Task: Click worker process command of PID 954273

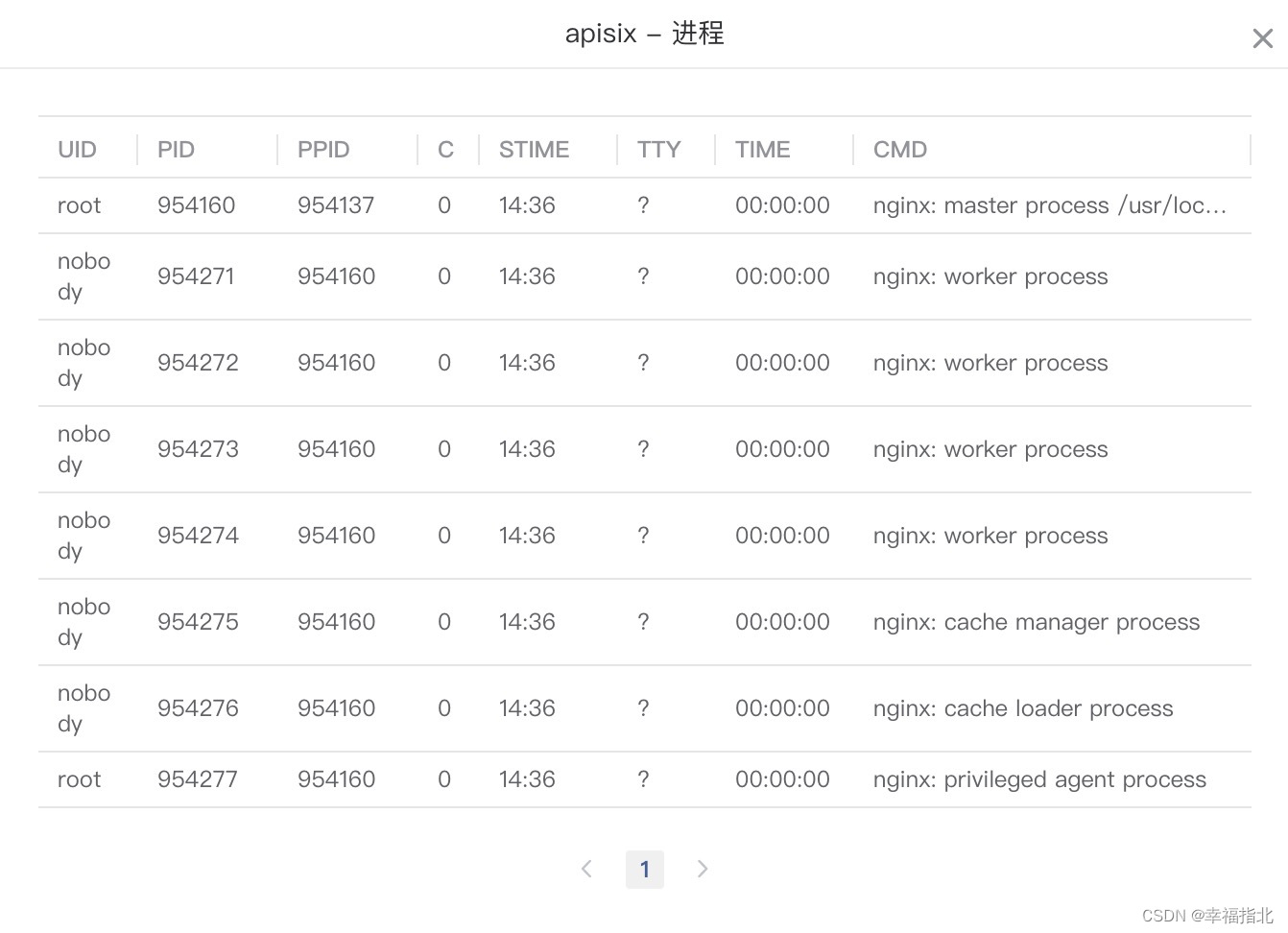Action: pyautogui.click(x=990, y=449)
